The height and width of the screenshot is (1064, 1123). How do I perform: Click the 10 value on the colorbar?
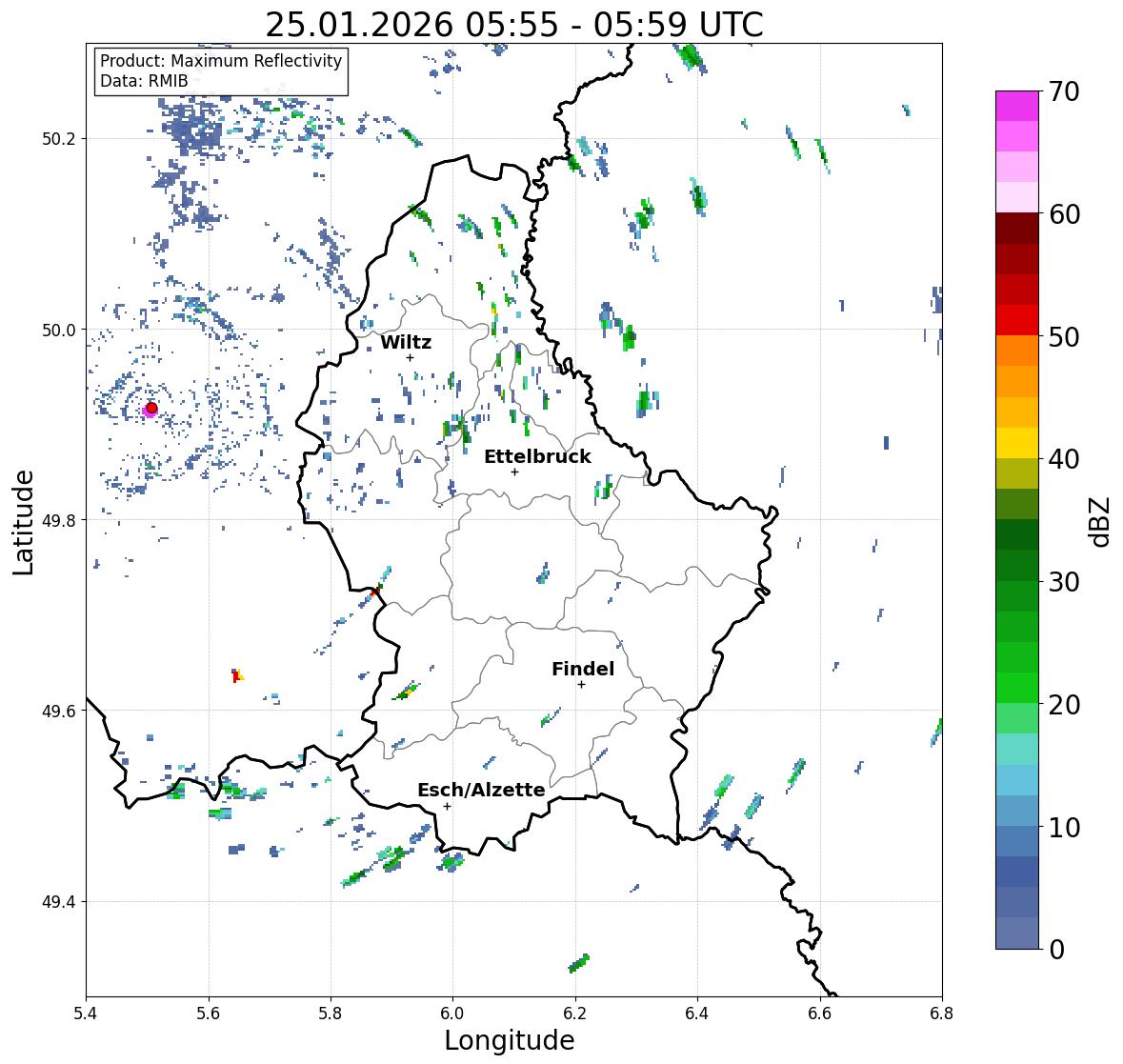[x=1064, y=827]
